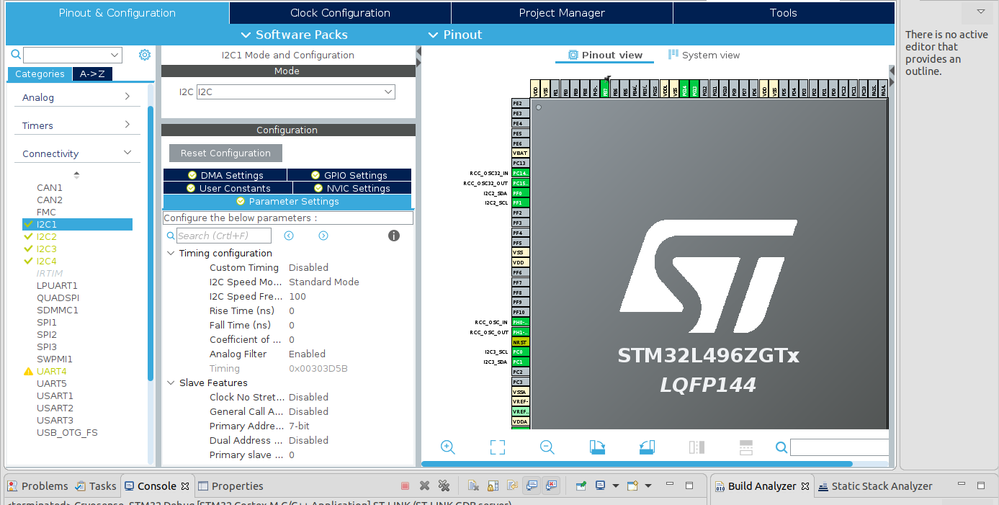Click the Reset Configuration button
Screen dimensions: 999x505
[226, 153]
